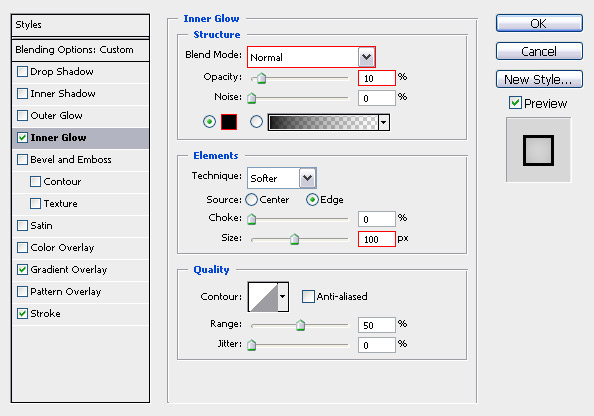
Task: Open the Contour curve picker thumbnail
Action: (263, 297)
